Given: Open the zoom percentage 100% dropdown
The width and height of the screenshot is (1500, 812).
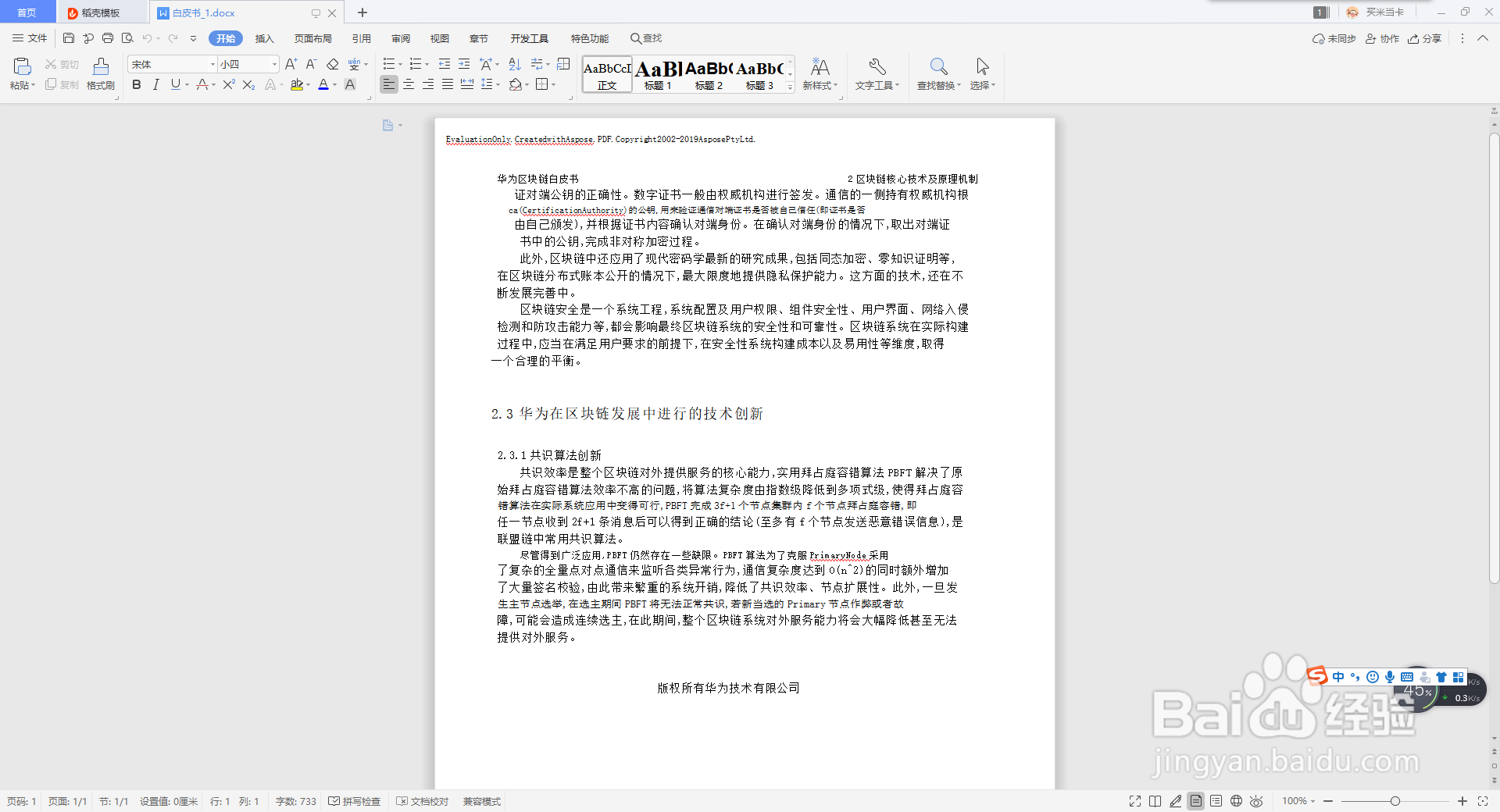Looking at the screenshot, I should click(1298, 801).
